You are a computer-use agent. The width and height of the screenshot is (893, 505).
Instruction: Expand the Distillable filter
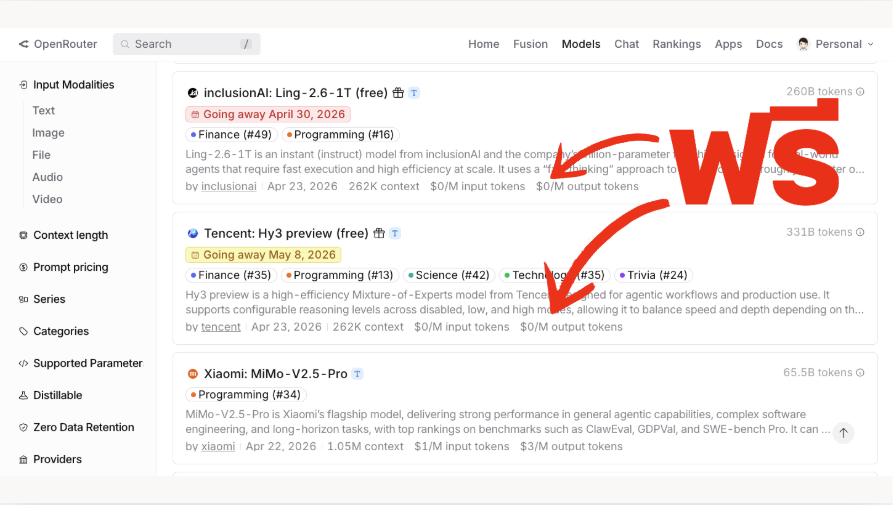[58, 395]
